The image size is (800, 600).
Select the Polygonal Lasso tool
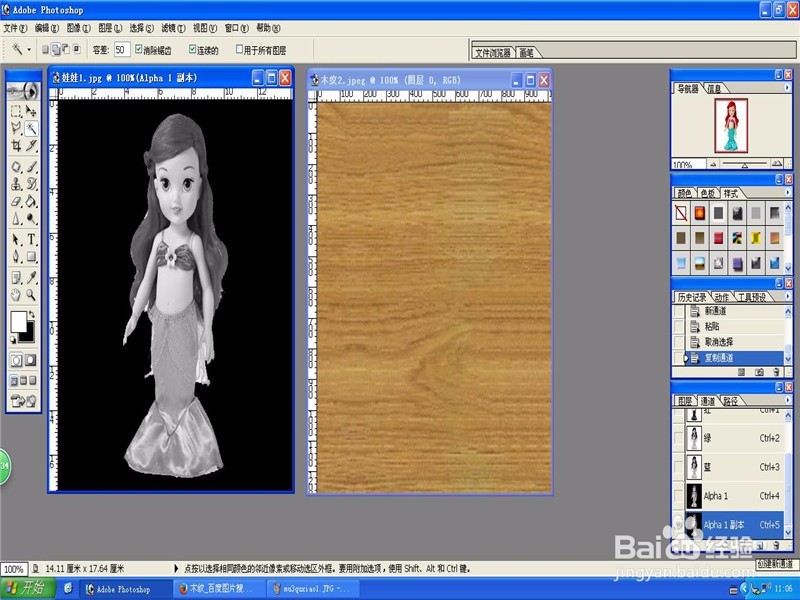[16, 128]
